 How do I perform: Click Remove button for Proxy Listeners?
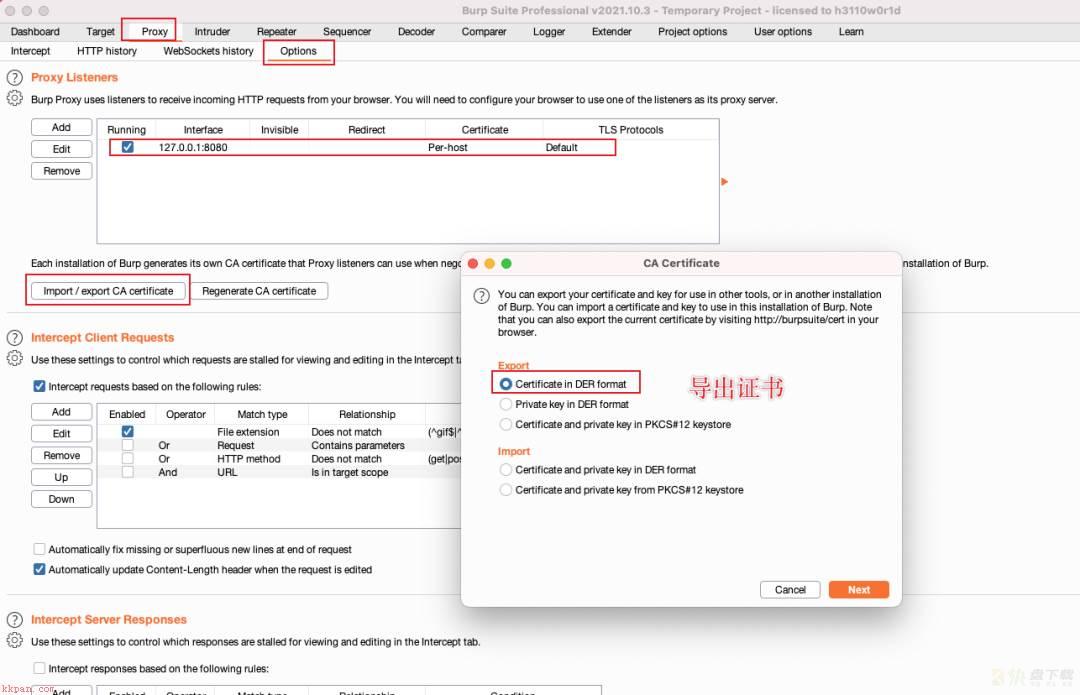[61, 171]
